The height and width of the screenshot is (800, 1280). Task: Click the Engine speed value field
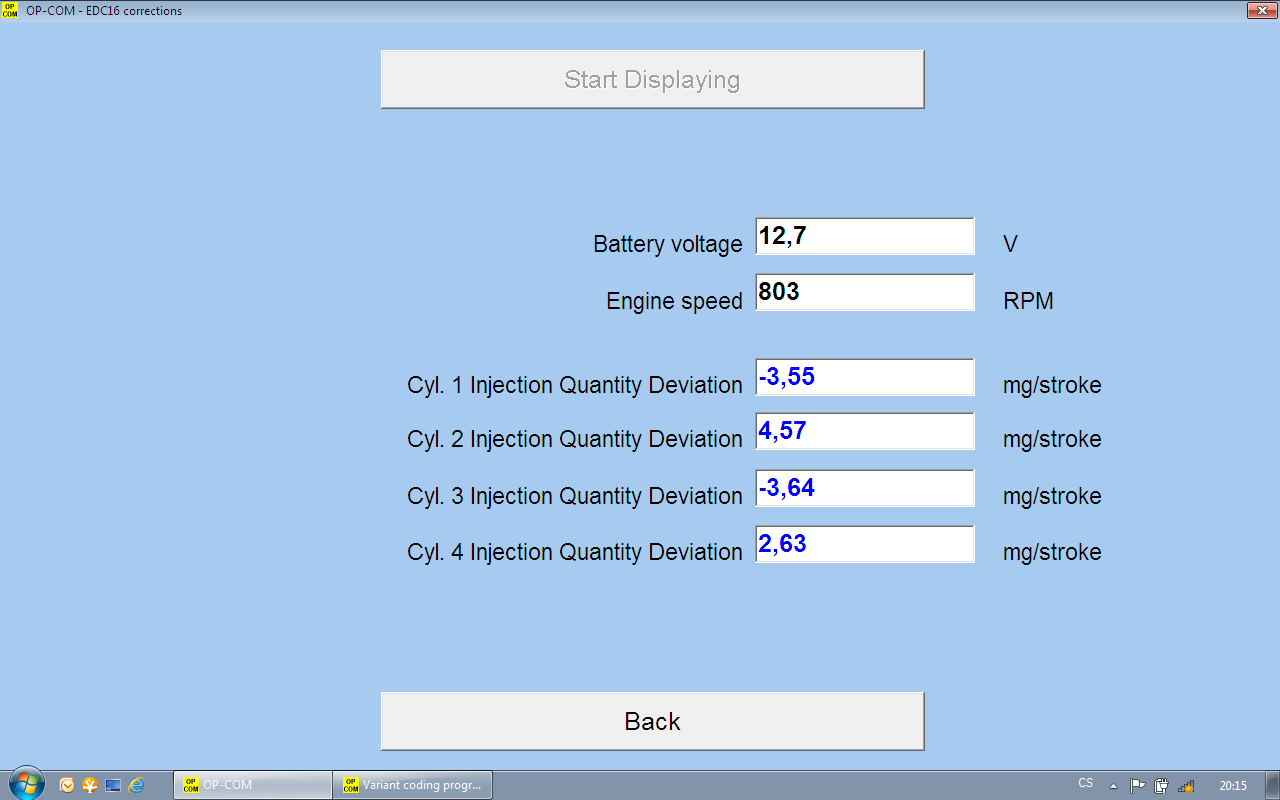864,293
